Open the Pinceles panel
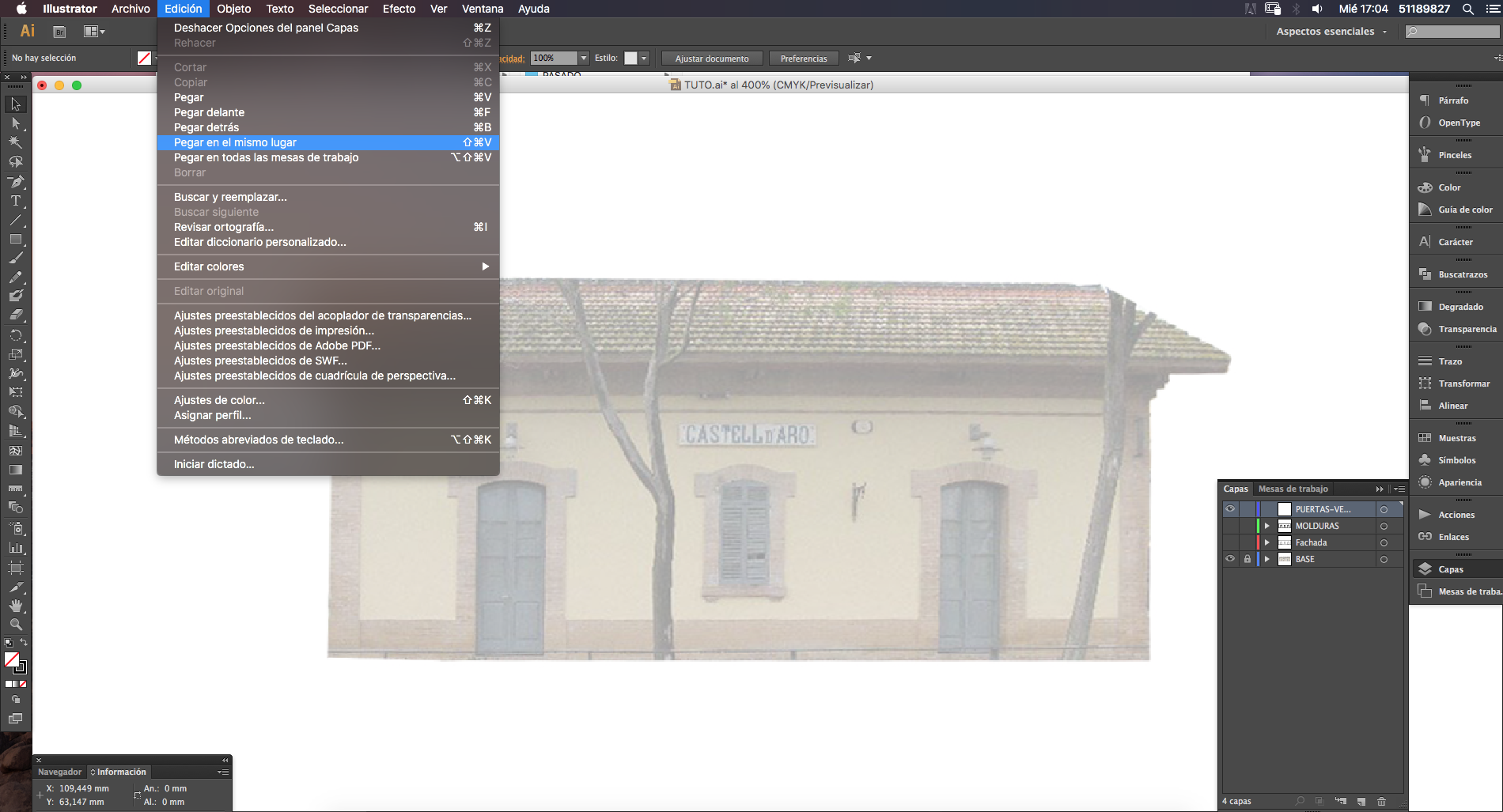This screenshot has width=1503, height=812. 1455,155
